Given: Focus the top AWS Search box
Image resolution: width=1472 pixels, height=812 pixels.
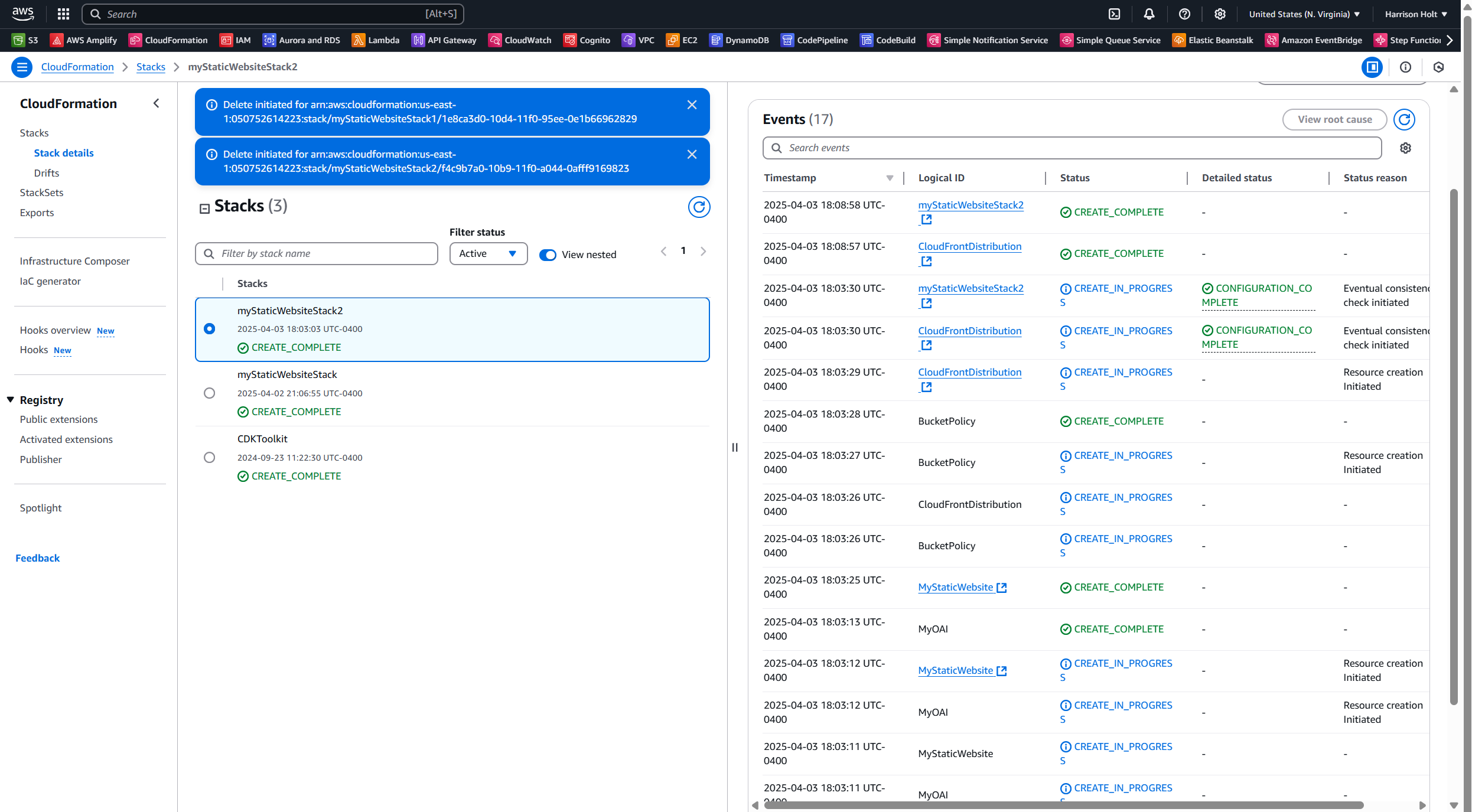Looking at the screenshot, I should click(x=272, y=14).
